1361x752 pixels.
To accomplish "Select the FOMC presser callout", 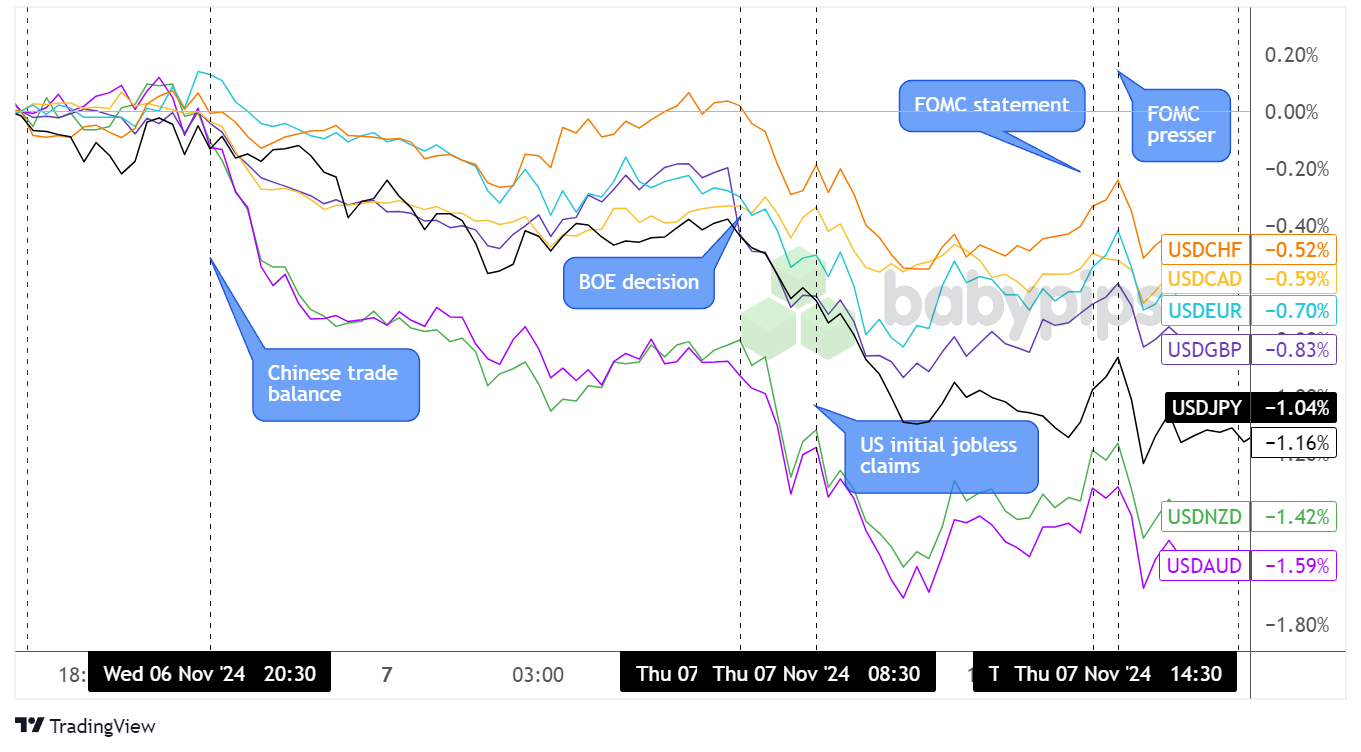I will tap(1180, 125).
